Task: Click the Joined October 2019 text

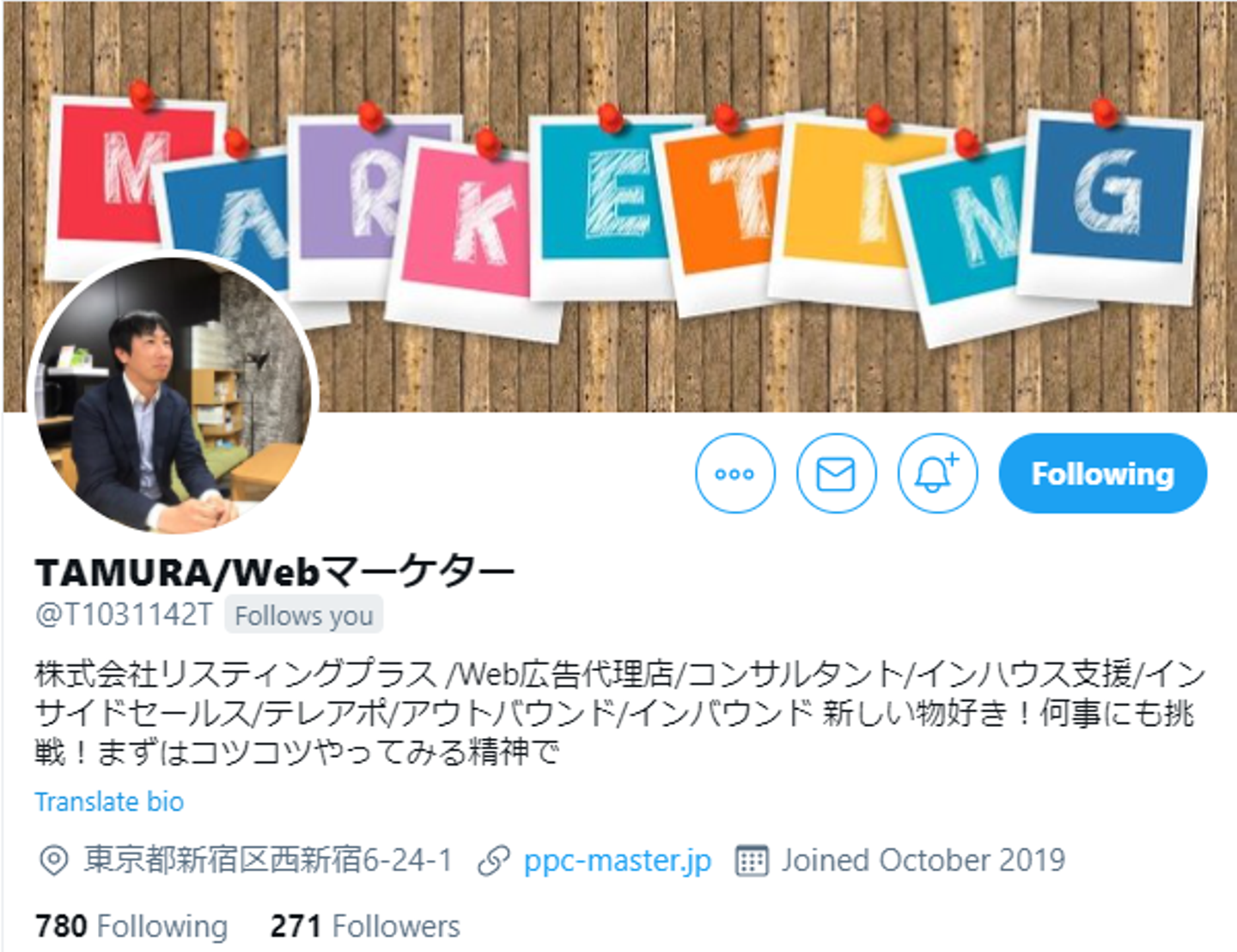Action: [923, 860]
